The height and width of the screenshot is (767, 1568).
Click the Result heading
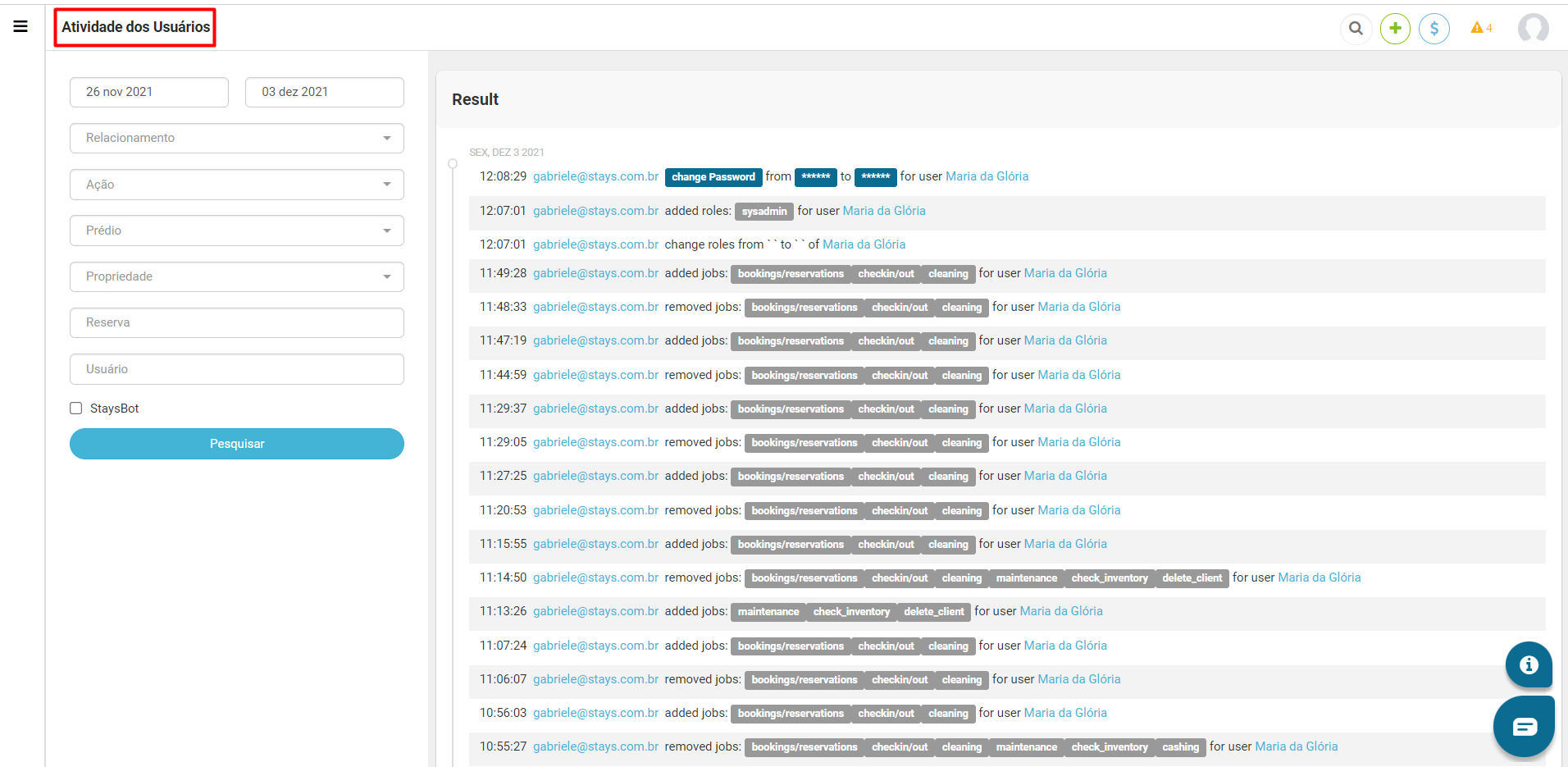(476, 99)
